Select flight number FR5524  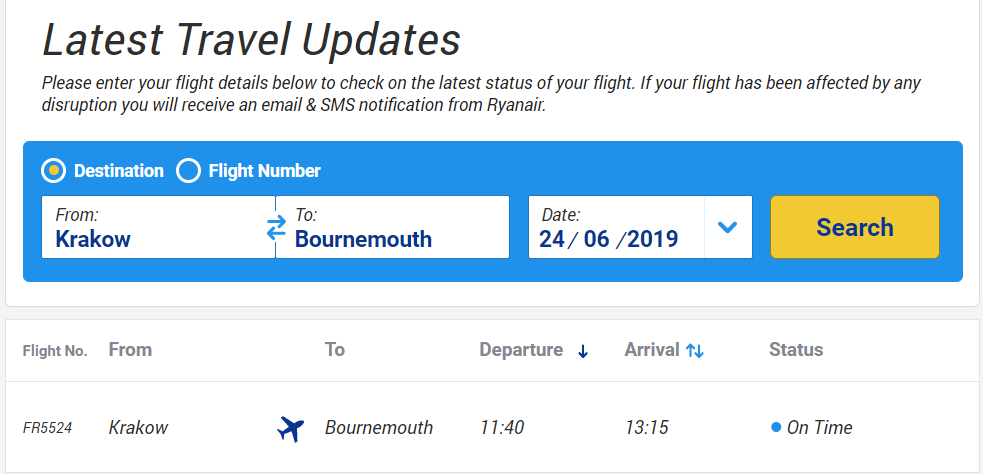(x=48, y=428)
